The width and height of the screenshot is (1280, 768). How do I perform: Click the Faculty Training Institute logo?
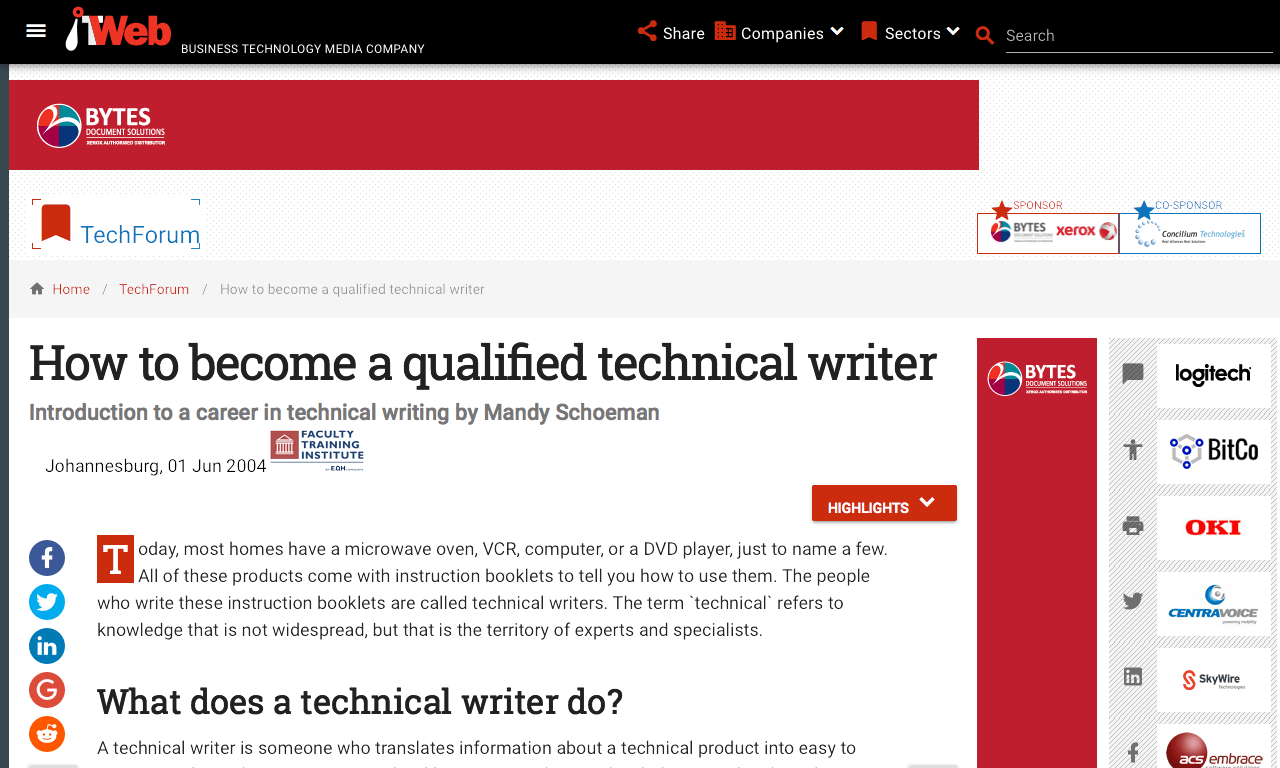coord(317,450)
